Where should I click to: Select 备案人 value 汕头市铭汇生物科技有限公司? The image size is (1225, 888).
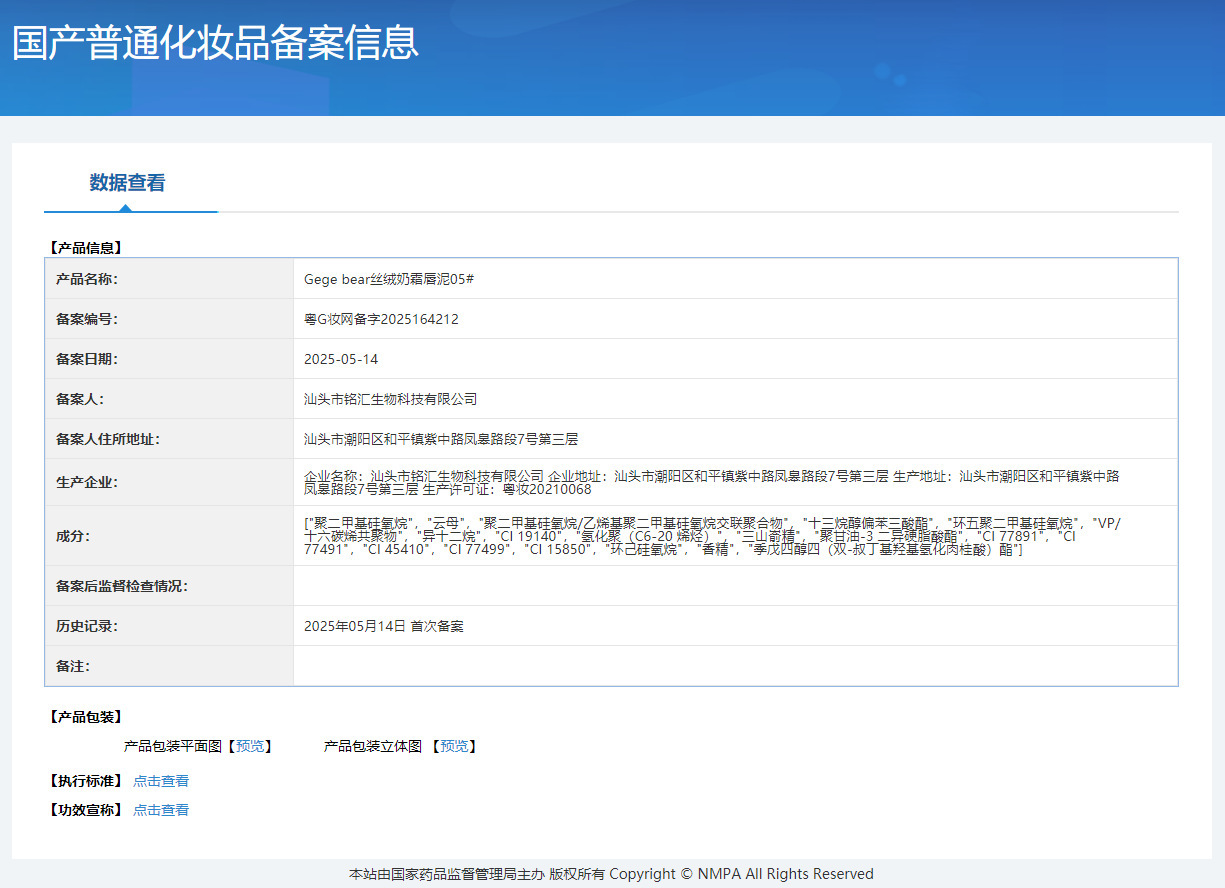pos(390,399)
